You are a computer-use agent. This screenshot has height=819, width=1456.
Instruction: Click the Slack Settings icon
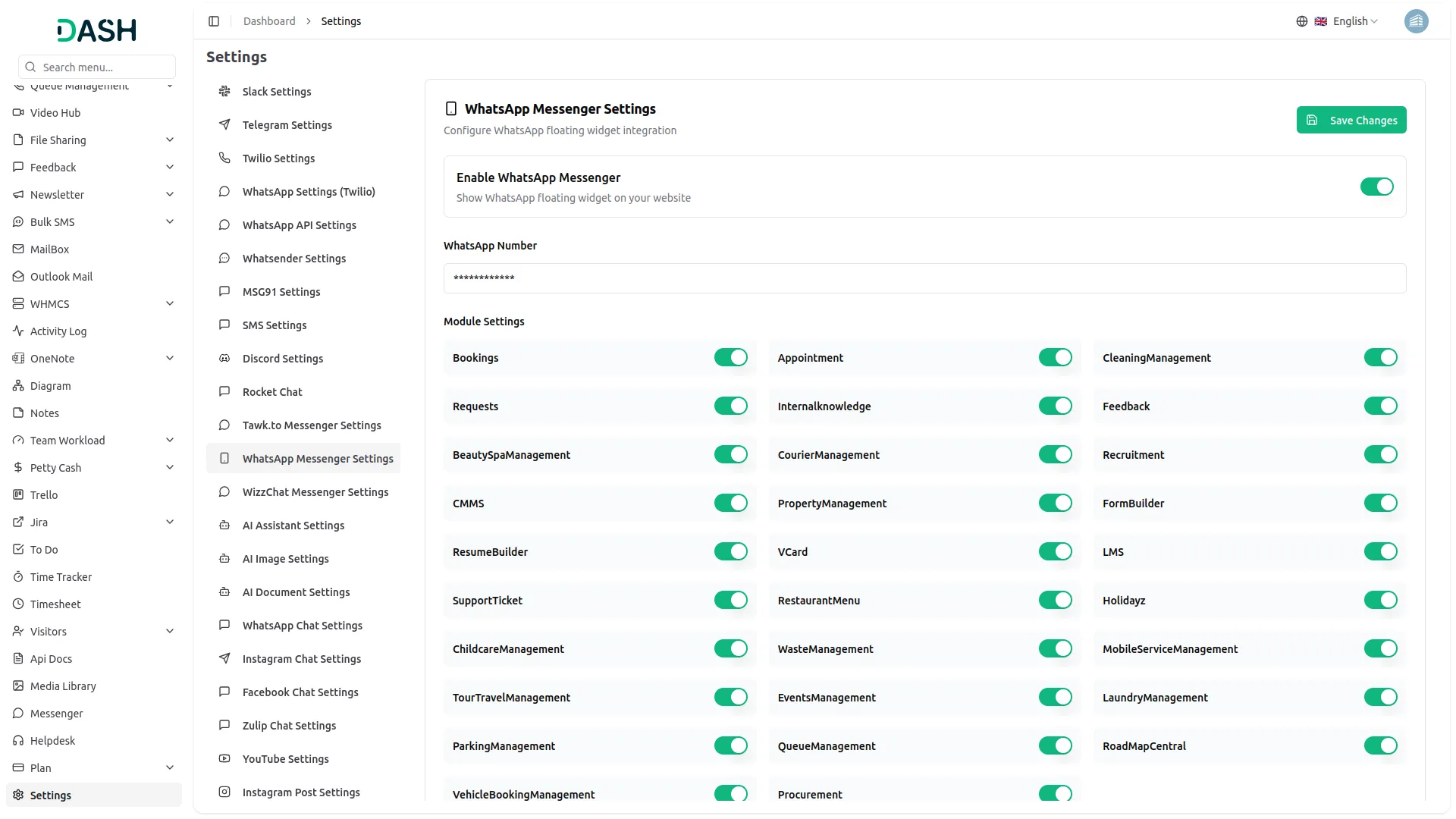click(x=224, y=92)
